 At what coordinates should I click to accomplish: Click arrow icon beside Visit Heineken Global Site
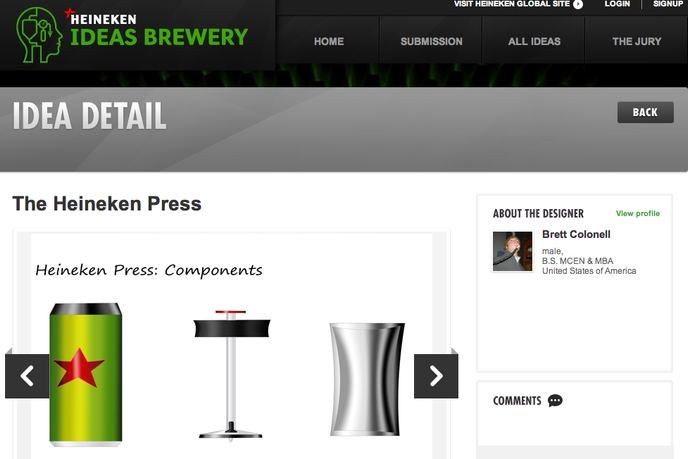click(578, 4)
